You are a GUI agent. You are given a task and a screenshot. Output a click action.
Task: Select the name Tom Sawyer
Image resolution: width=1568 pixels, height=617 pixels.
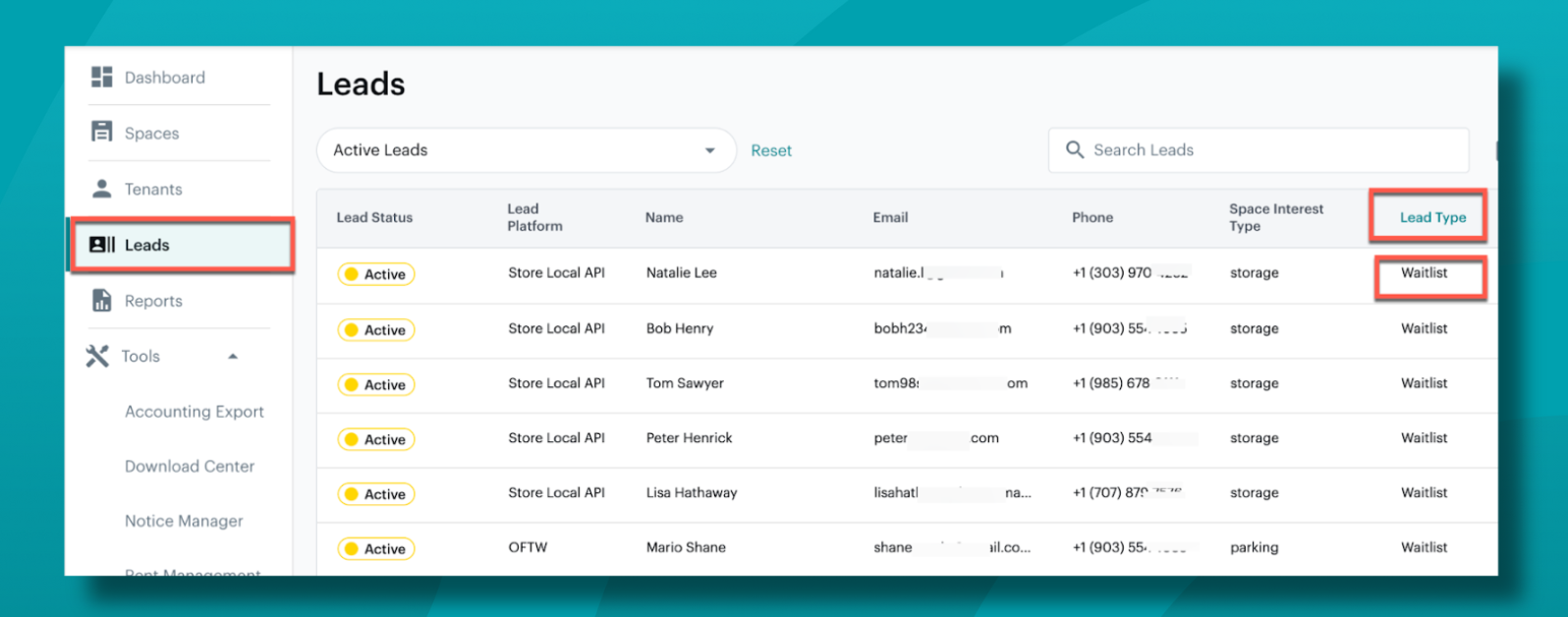[x=685, y=383]
